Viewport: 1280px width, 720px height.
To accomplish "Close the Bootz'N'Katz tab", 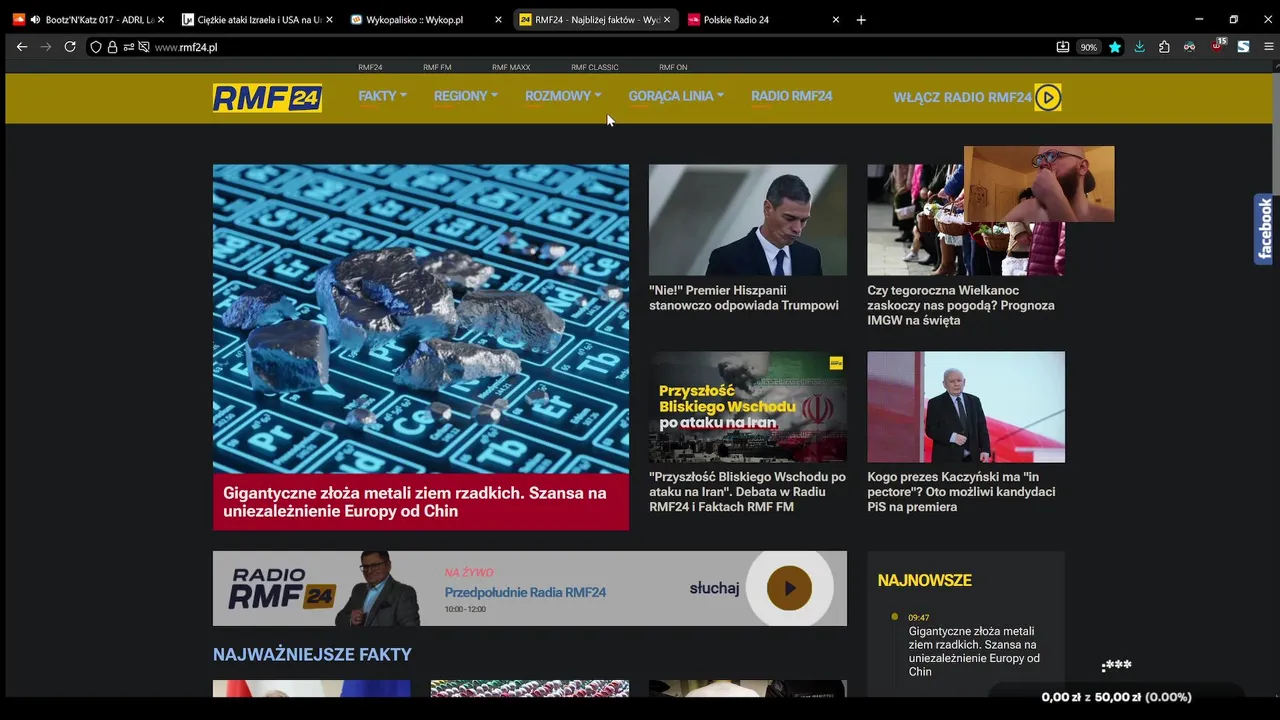I will click(x=160, y=20).
